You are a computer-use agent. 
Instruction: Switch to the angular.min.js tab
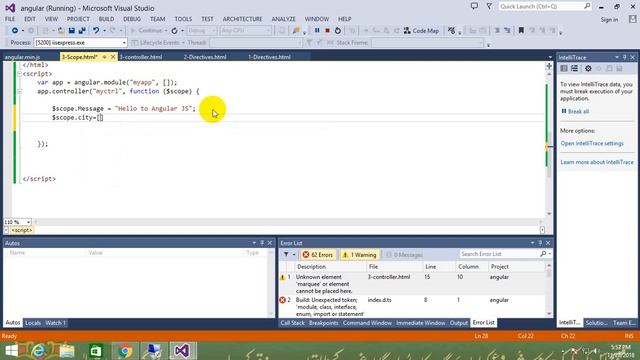[x=22, y=57]
